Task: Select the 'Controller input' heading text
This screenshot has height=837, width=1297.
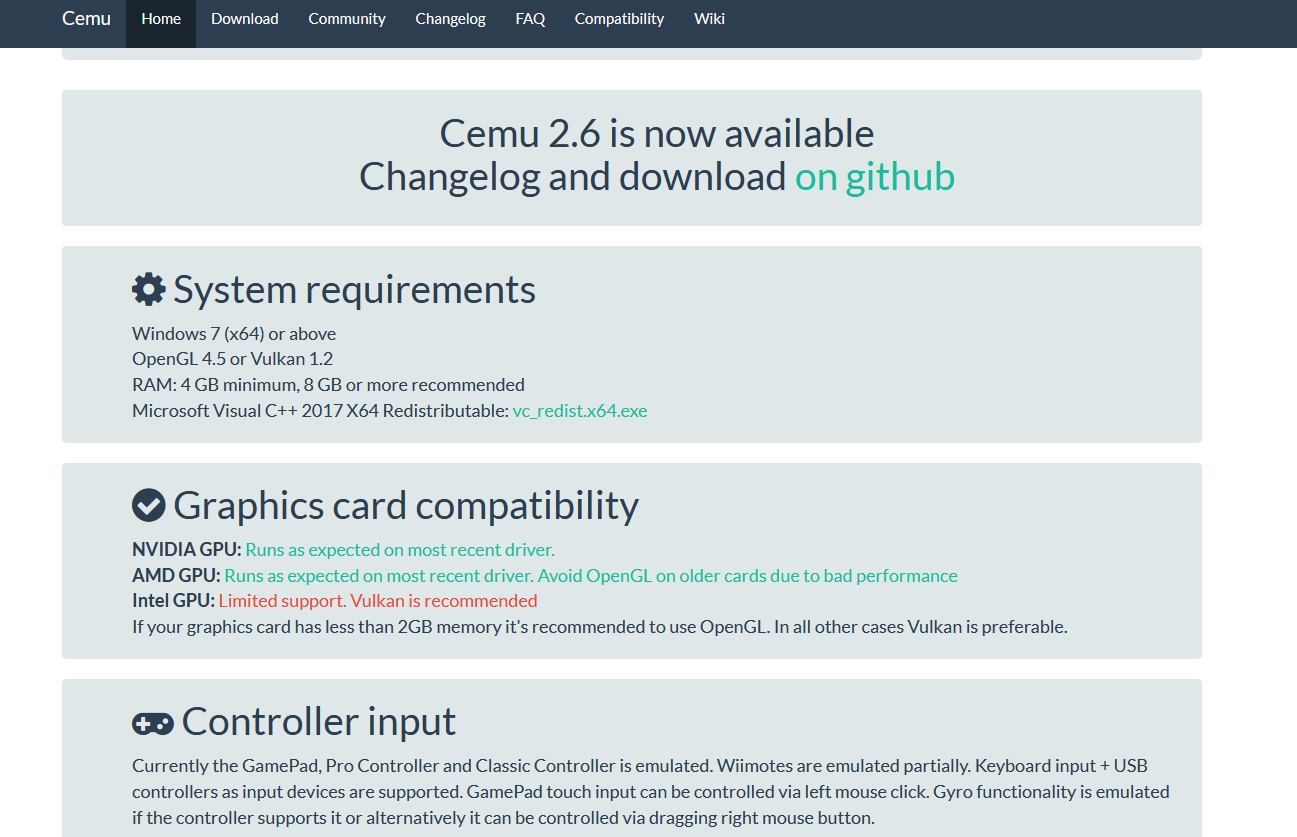Action: click(319, 722)
